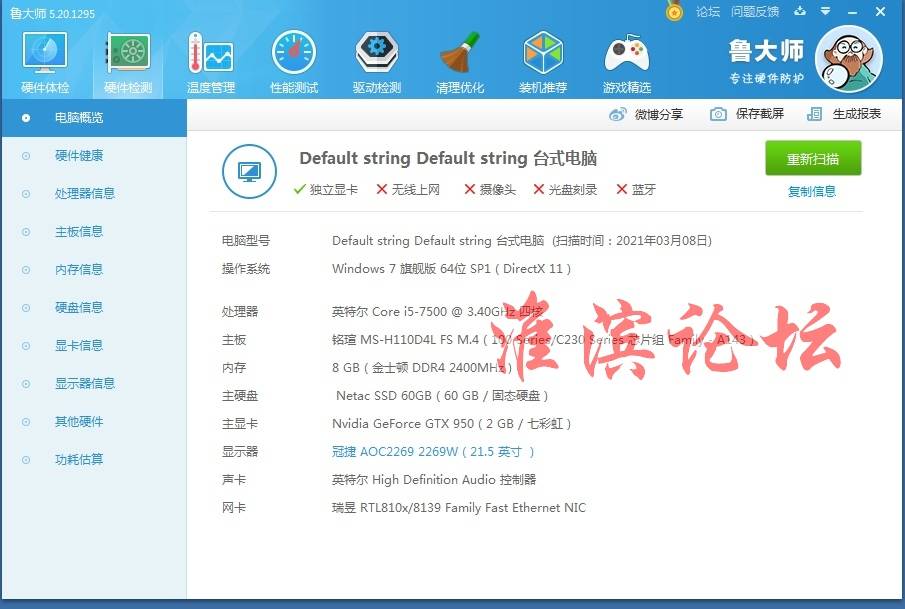Launch the 性能测试 performance test

(294, 62)
